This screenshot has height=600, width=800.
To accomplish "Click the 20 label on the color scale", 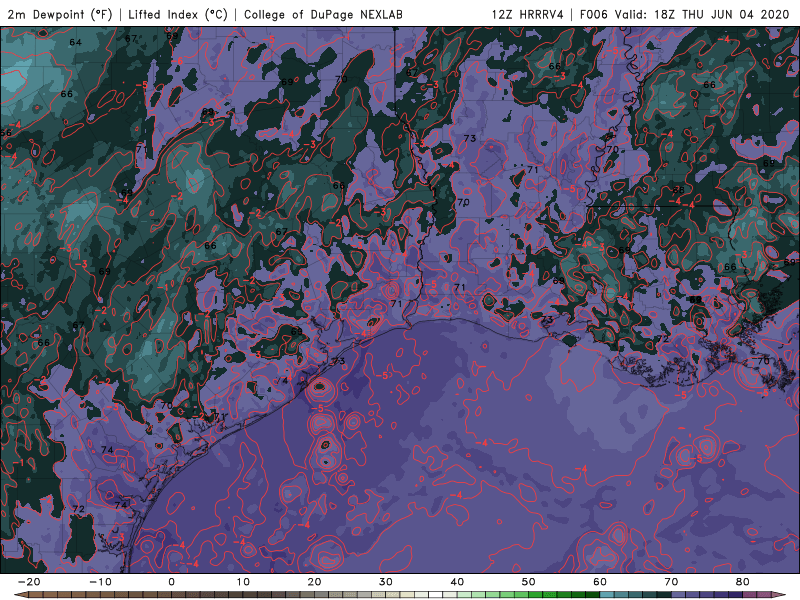I will [314, 582].
